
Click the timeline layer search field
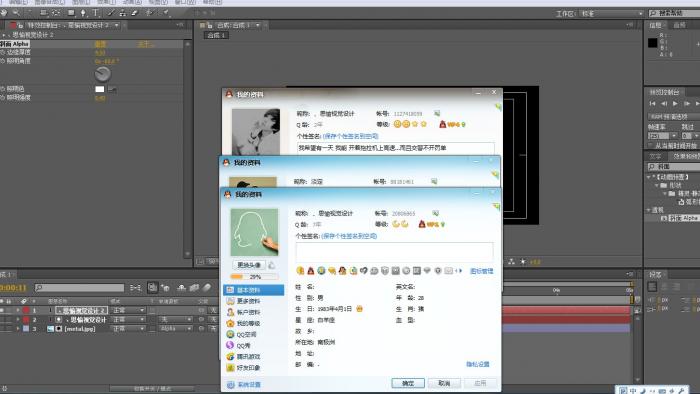point(79,288)
